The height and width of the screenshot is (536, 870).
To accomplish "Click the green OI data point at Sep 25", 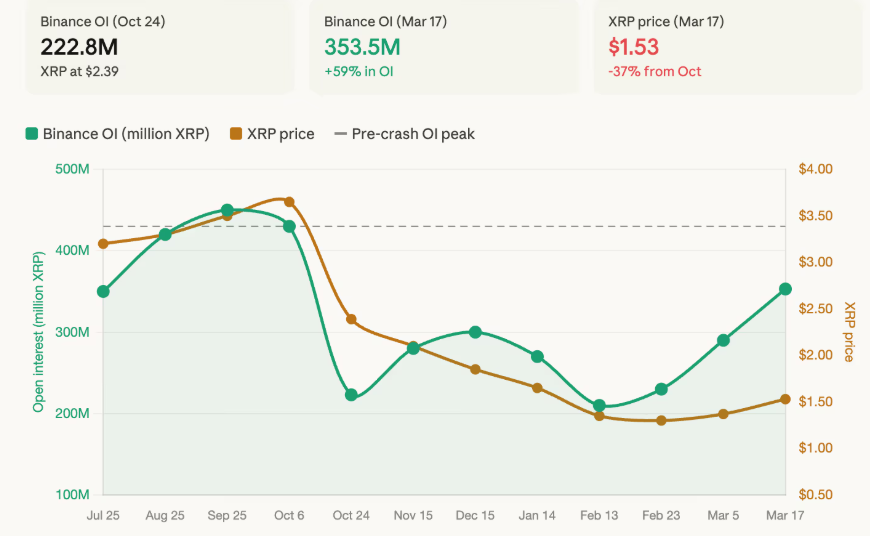I will pyautogui.click(x=227, y=210).
